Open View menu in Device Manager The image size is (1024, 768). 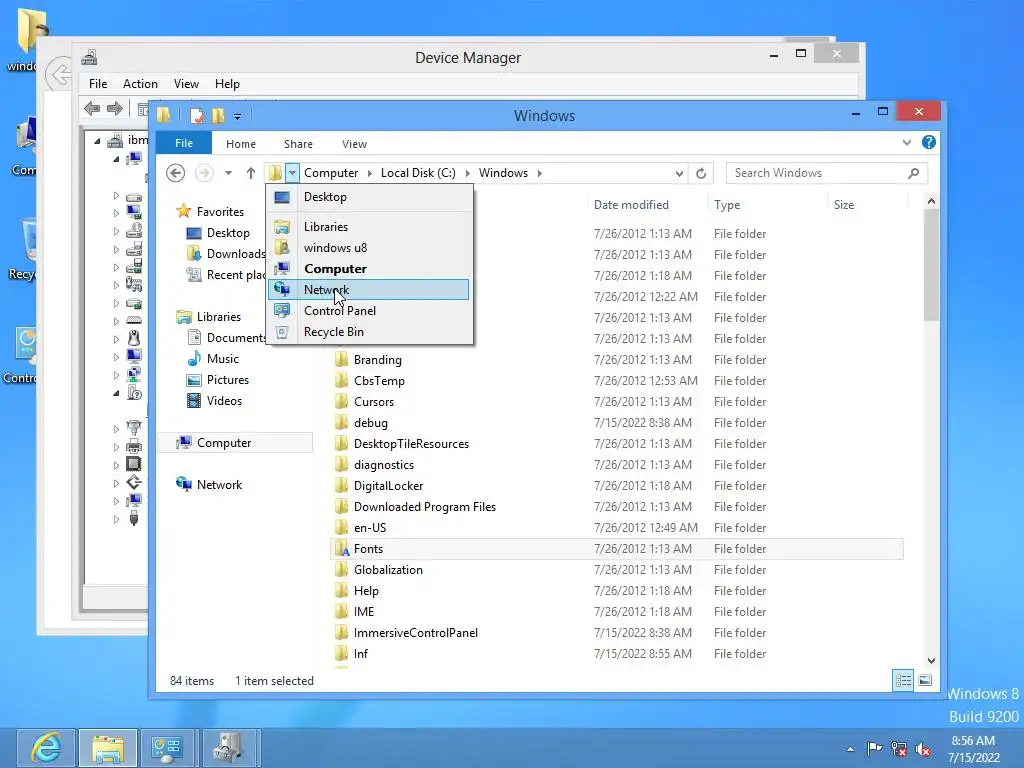(x=186, y=84)
